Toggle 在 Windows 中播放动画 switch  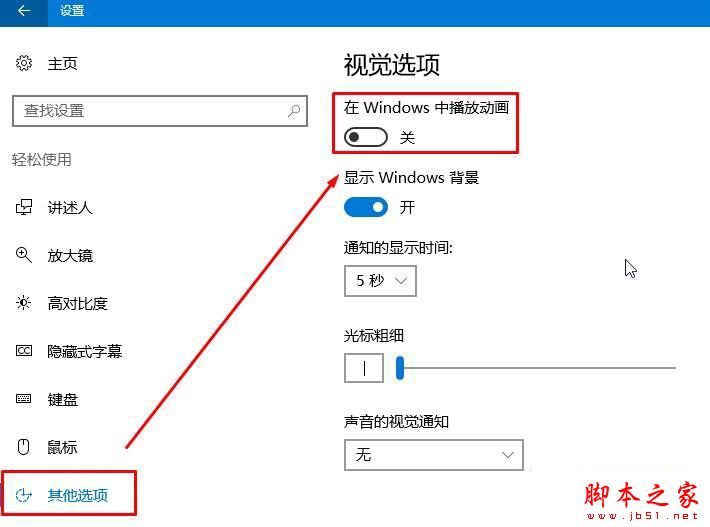coord(366,137)
